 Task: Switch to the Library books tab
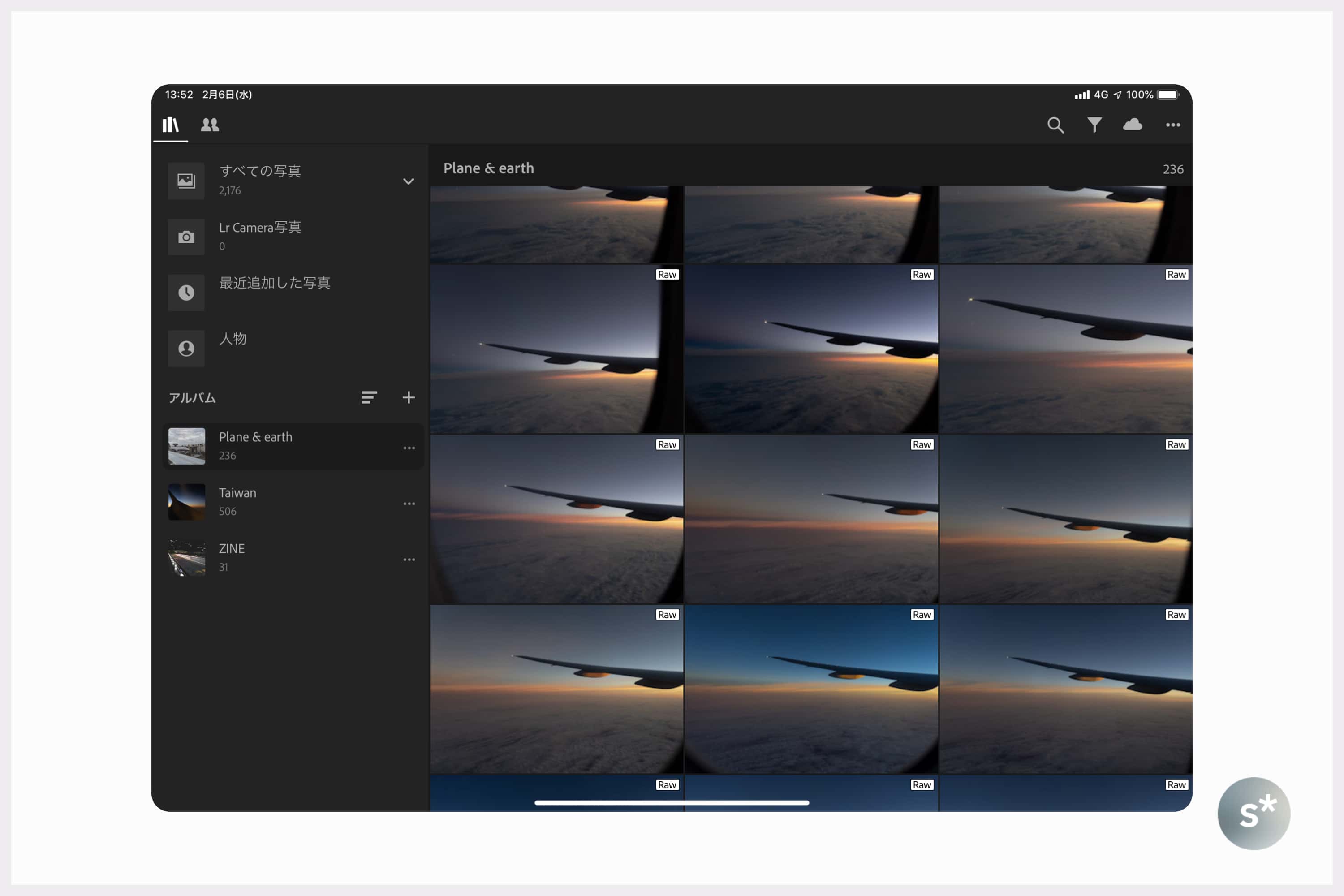pos(170,125)
